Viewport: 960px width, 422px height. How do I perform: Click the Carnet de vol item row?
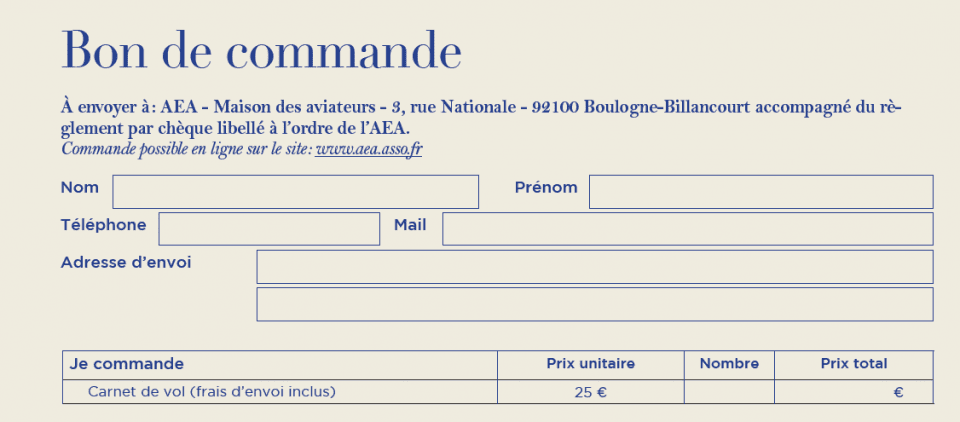click(x=498, y=391)
